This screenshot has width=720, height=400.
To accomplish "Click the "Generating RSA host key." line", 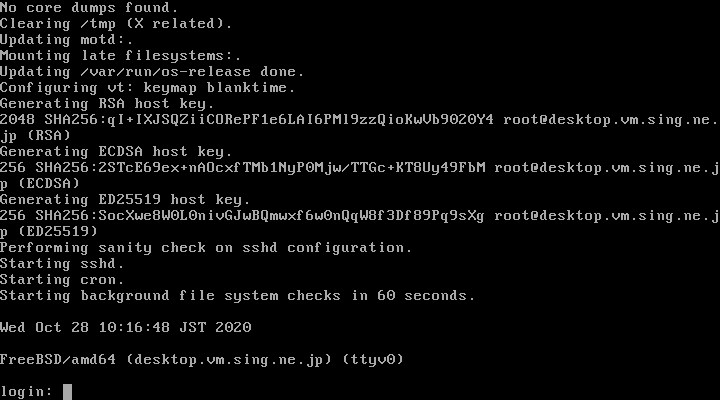I will point(106,103).
